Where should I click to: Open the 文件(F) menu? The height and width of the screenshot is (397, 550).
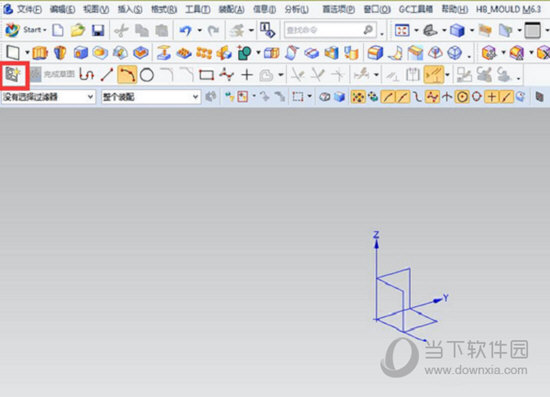click(29, 9)
